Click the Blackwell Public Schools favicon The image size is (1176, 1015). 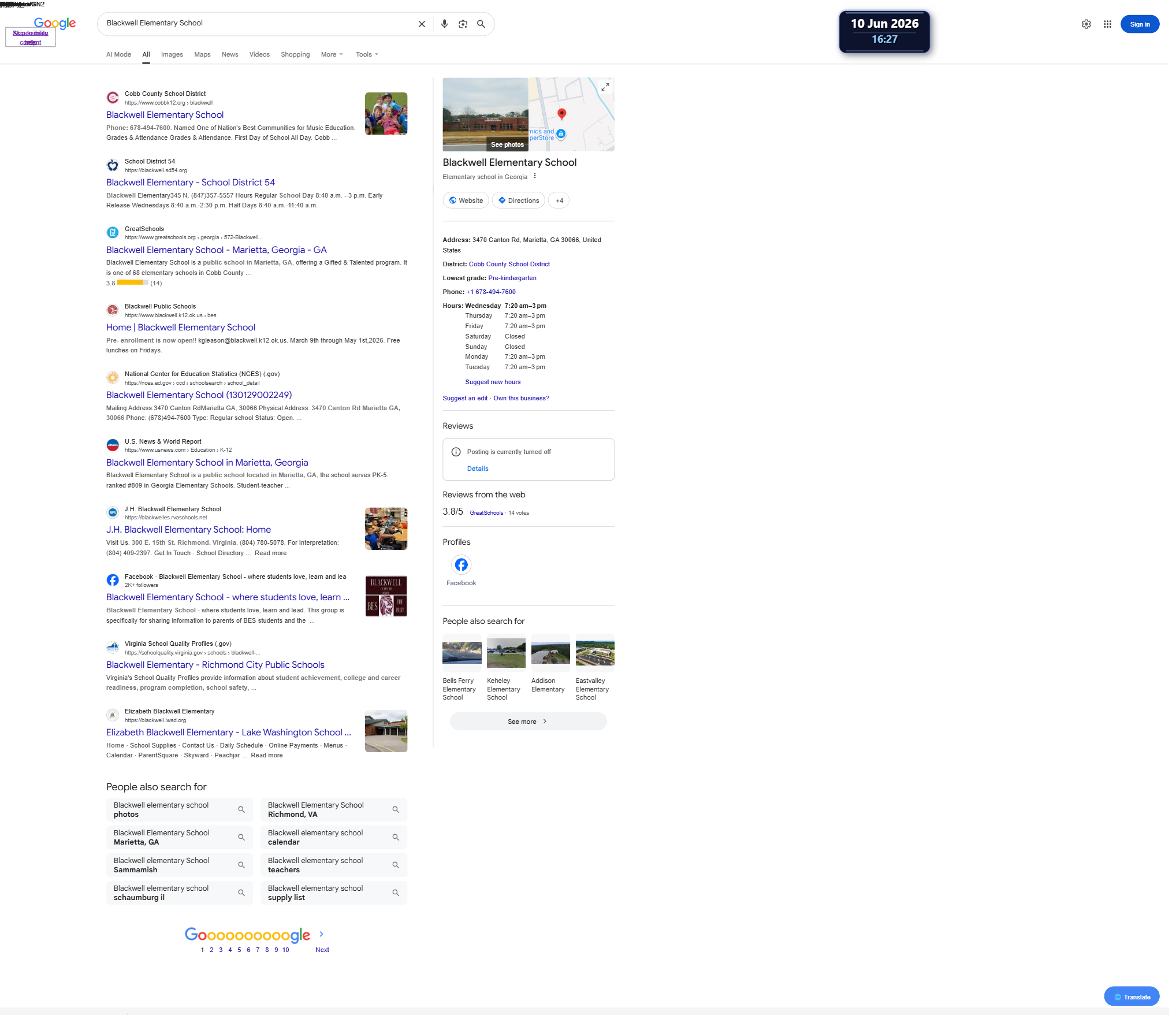(113, 310)
